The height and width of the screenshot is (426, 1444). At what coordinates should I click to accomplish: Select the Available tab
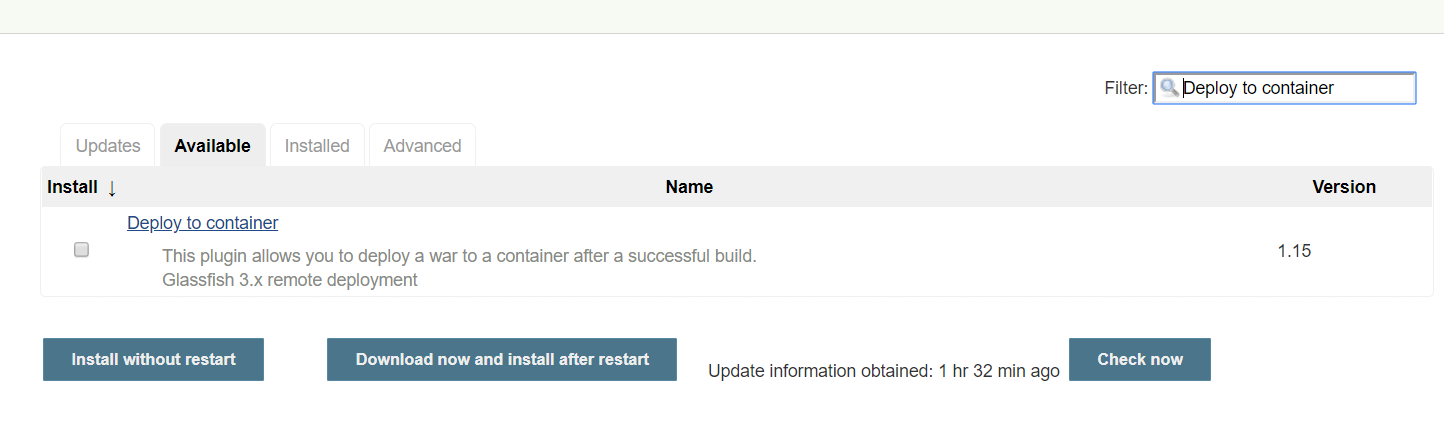coord(212,146)
